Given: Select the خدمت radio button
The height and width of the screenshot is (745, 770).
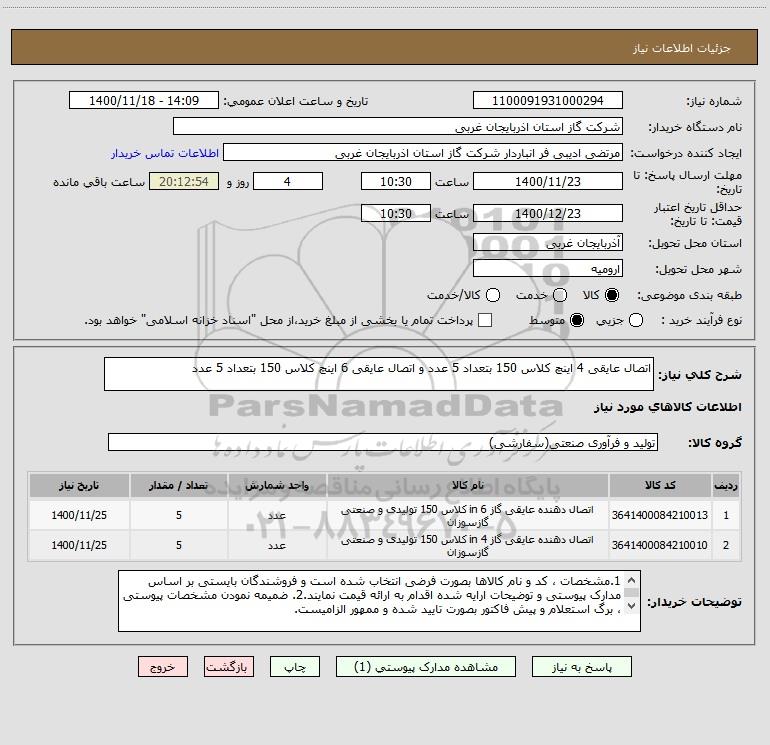Looking at the screenshot, I should [560, 295].
